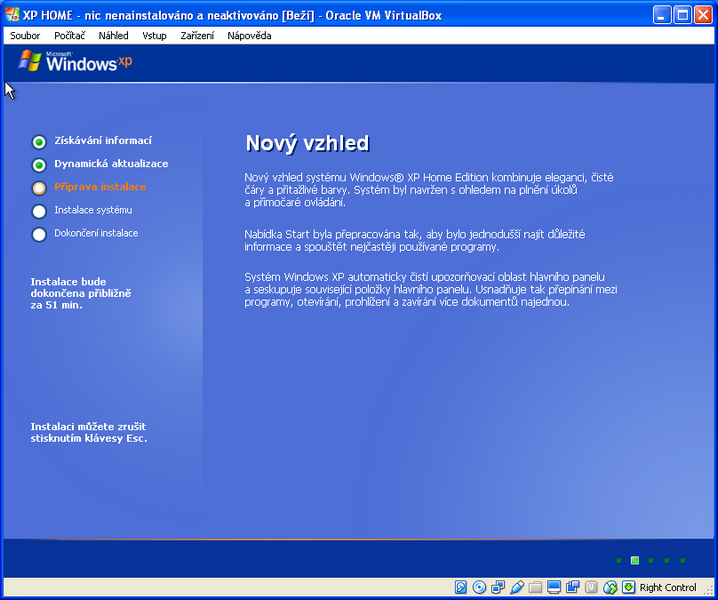
Task: Open the Počítač menu
Action: coord(69,36)
